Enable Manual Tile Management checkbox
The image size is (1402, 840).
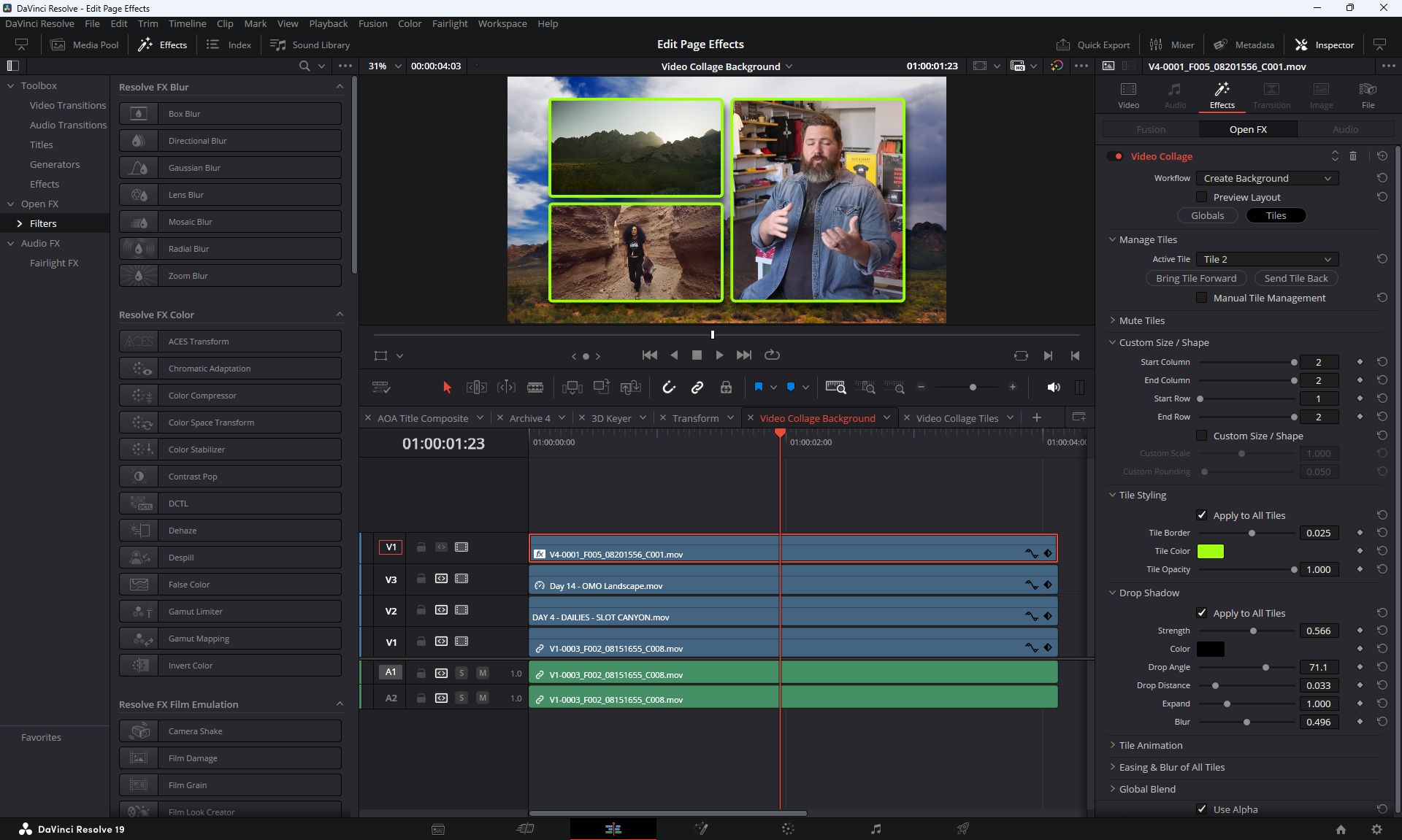click(1201, 298)
